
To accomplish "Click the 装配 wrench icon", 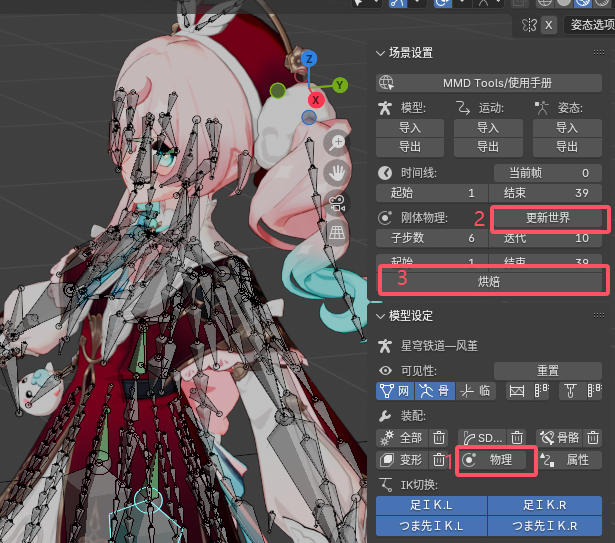I will tap(385, 416).
